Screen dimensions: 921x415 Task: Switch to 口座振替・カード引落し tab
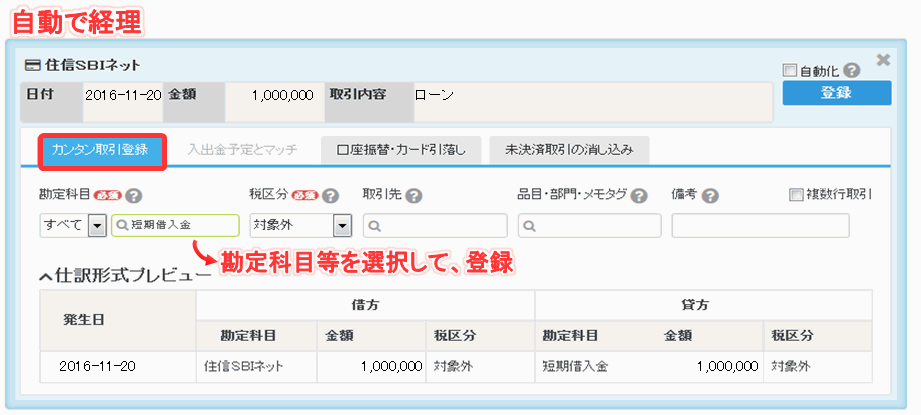point(401,150)
